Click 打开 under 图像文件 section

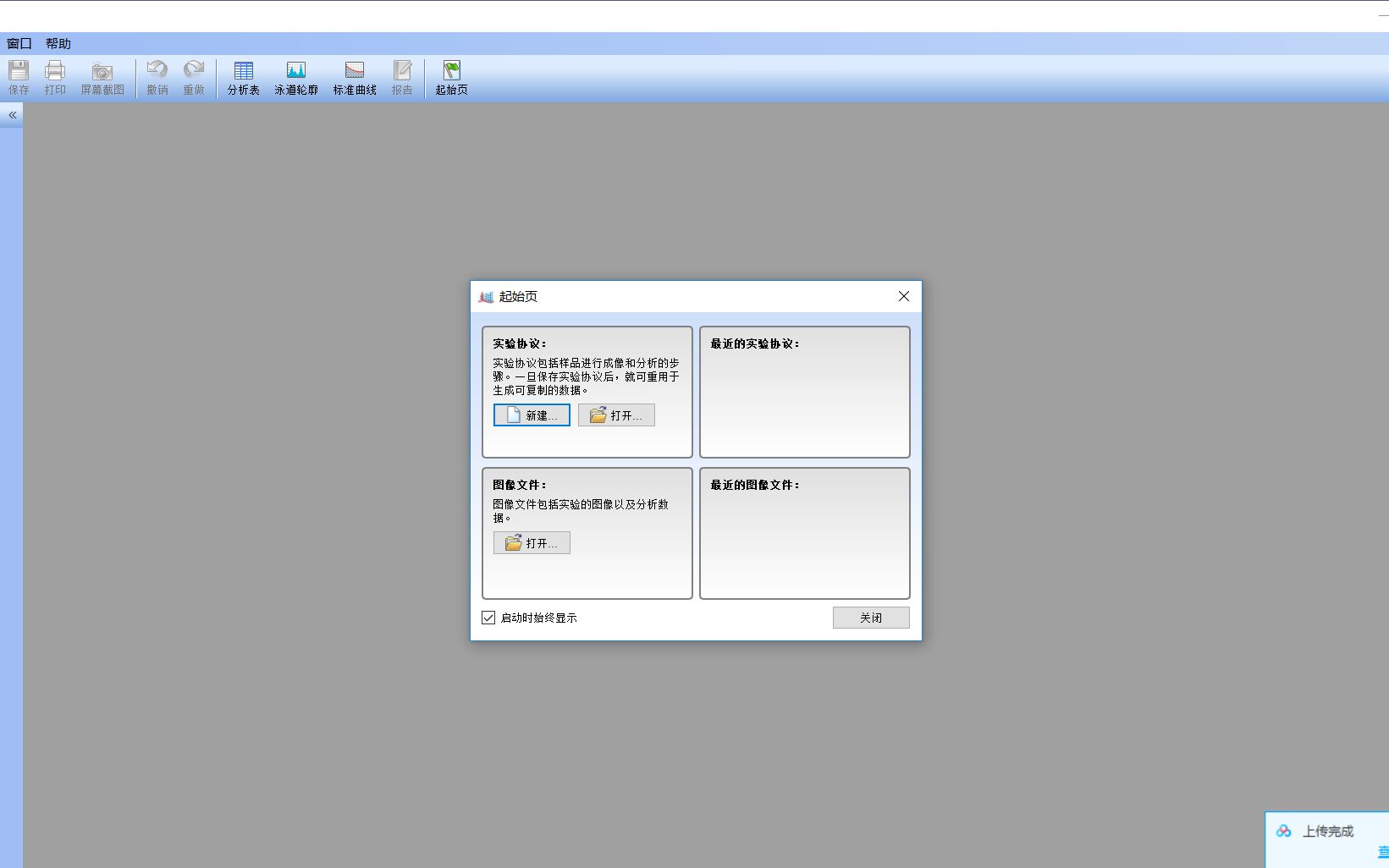click(532, 542)
